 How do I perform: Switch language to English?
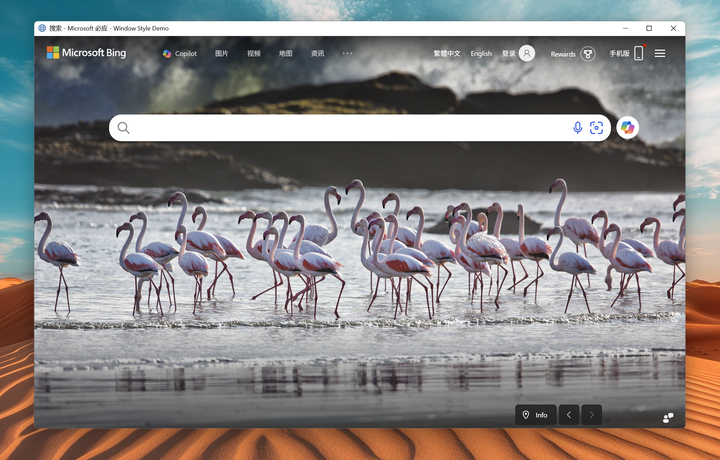(x=481, y=54)
